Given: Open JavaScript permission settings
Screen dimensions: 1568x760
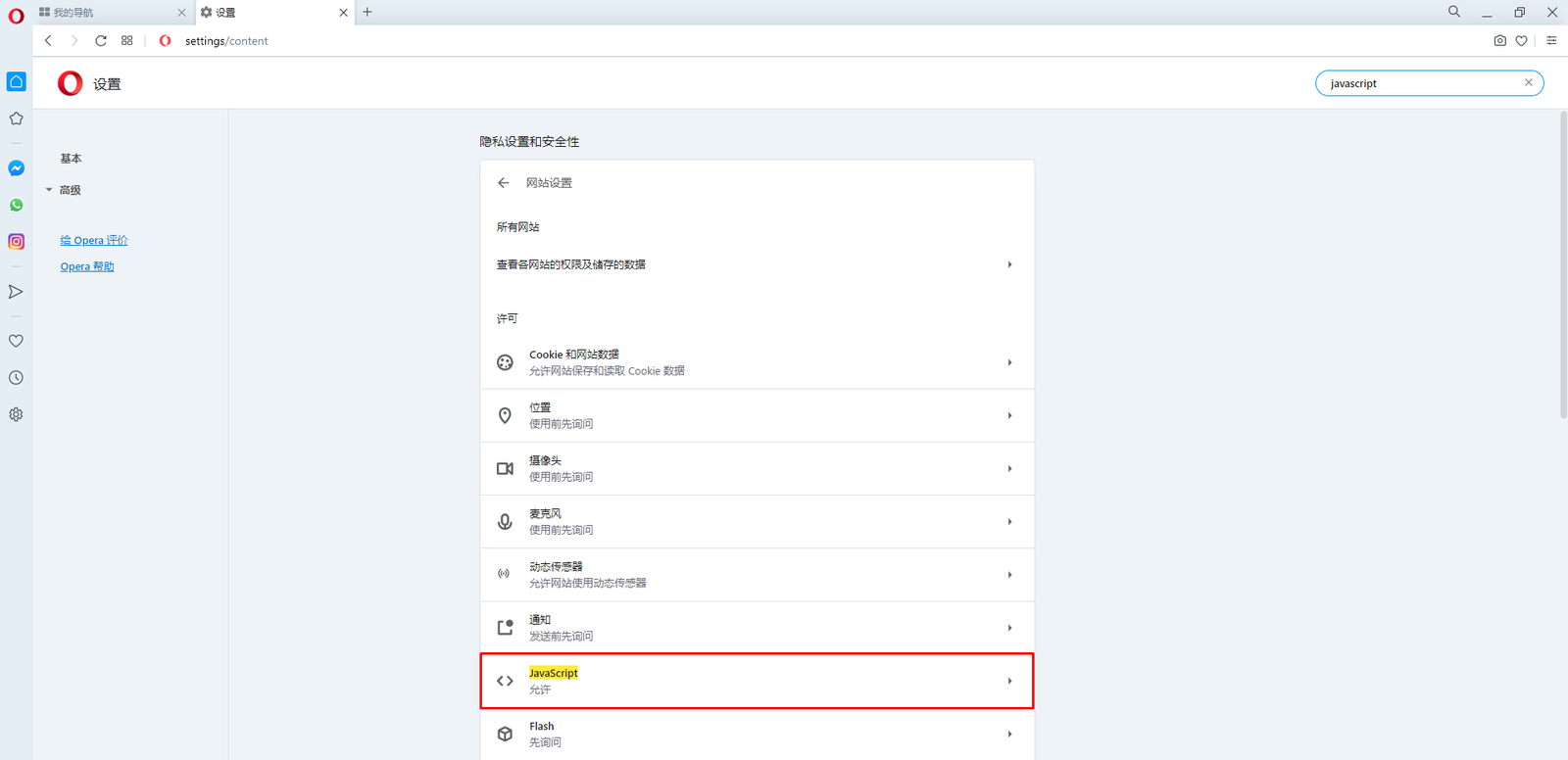Looking at the screenshot, I should (757, 681).
